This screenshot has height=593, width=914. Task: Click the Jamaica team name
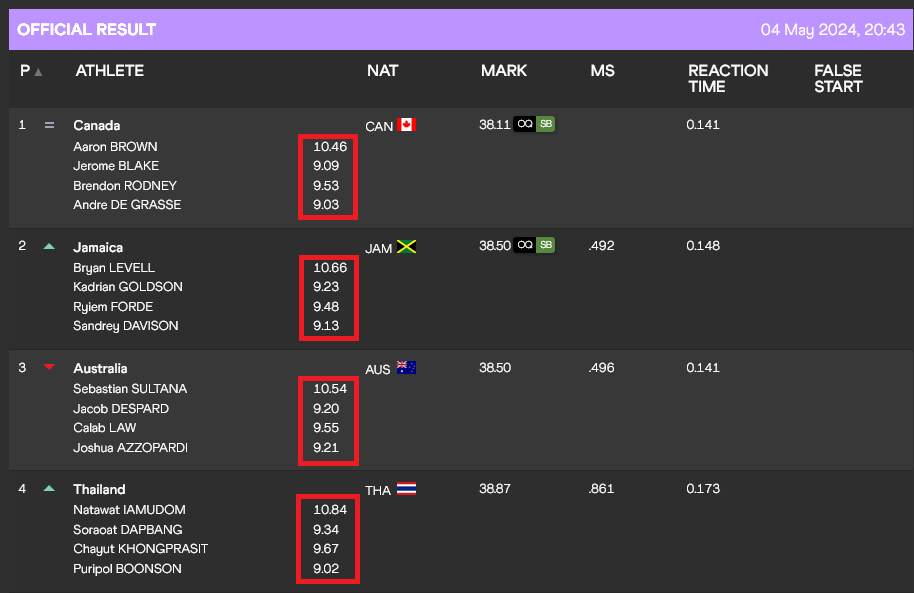click(x=99, y=247)
